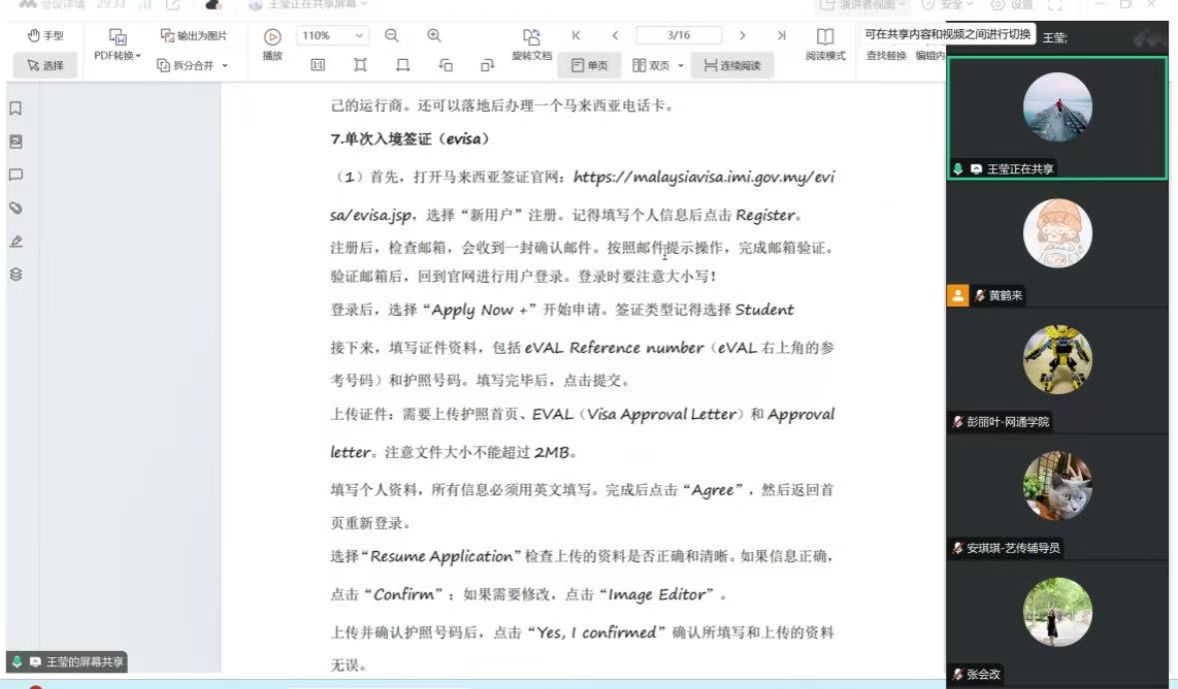This screenshot has height=689, width=1178.
Task: Click the 旋转文档 rotate document icon
Action: (531, 37)
